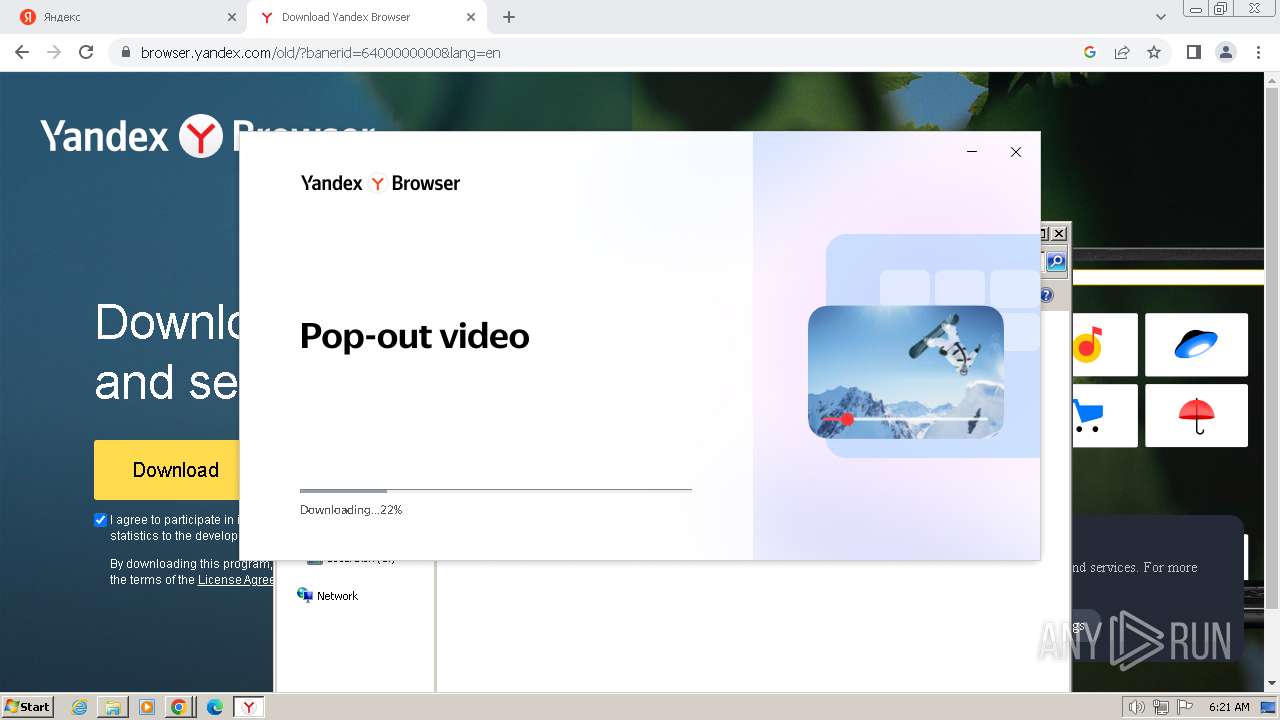Open the network tray icon
Image resolution: width=1280 pixels, height=720 pixels.
click(1161, 707)
